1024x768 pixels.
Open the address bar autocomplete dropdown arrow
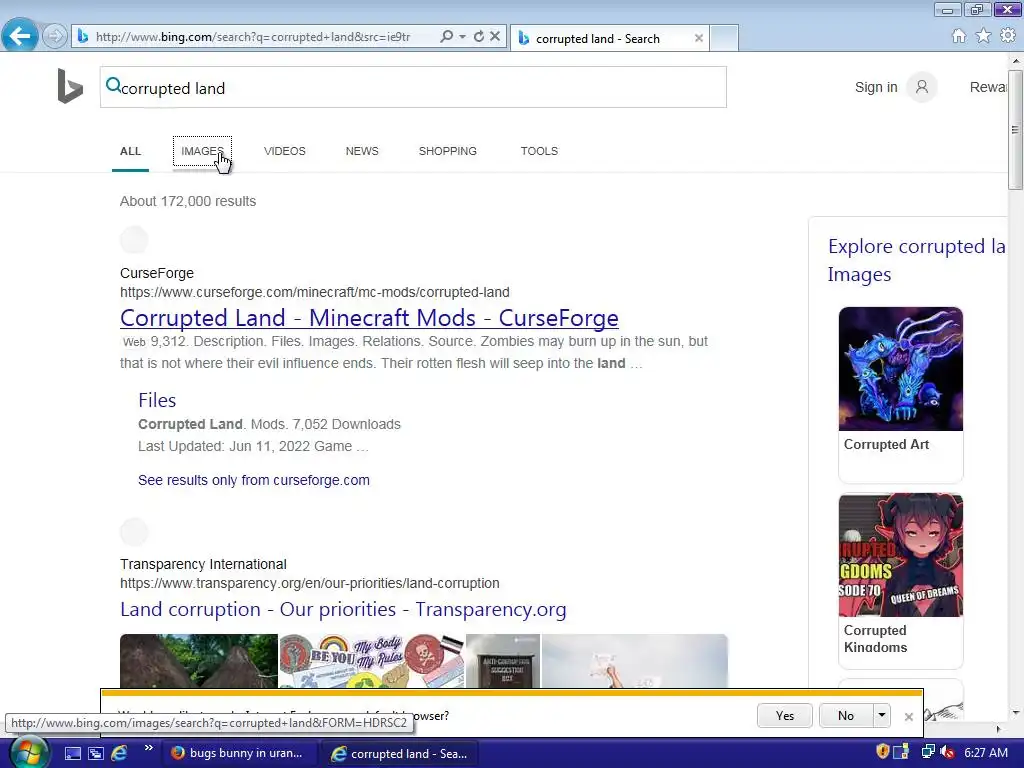click(462, 37)
